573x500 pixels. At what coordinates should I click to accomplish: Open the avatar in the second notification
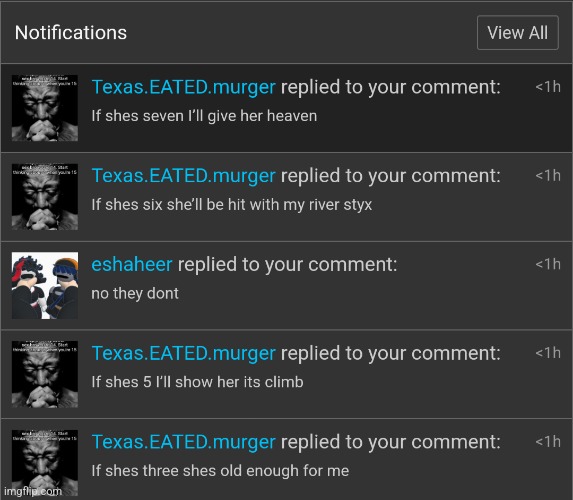pyautogui.click(x=45, y=197)
